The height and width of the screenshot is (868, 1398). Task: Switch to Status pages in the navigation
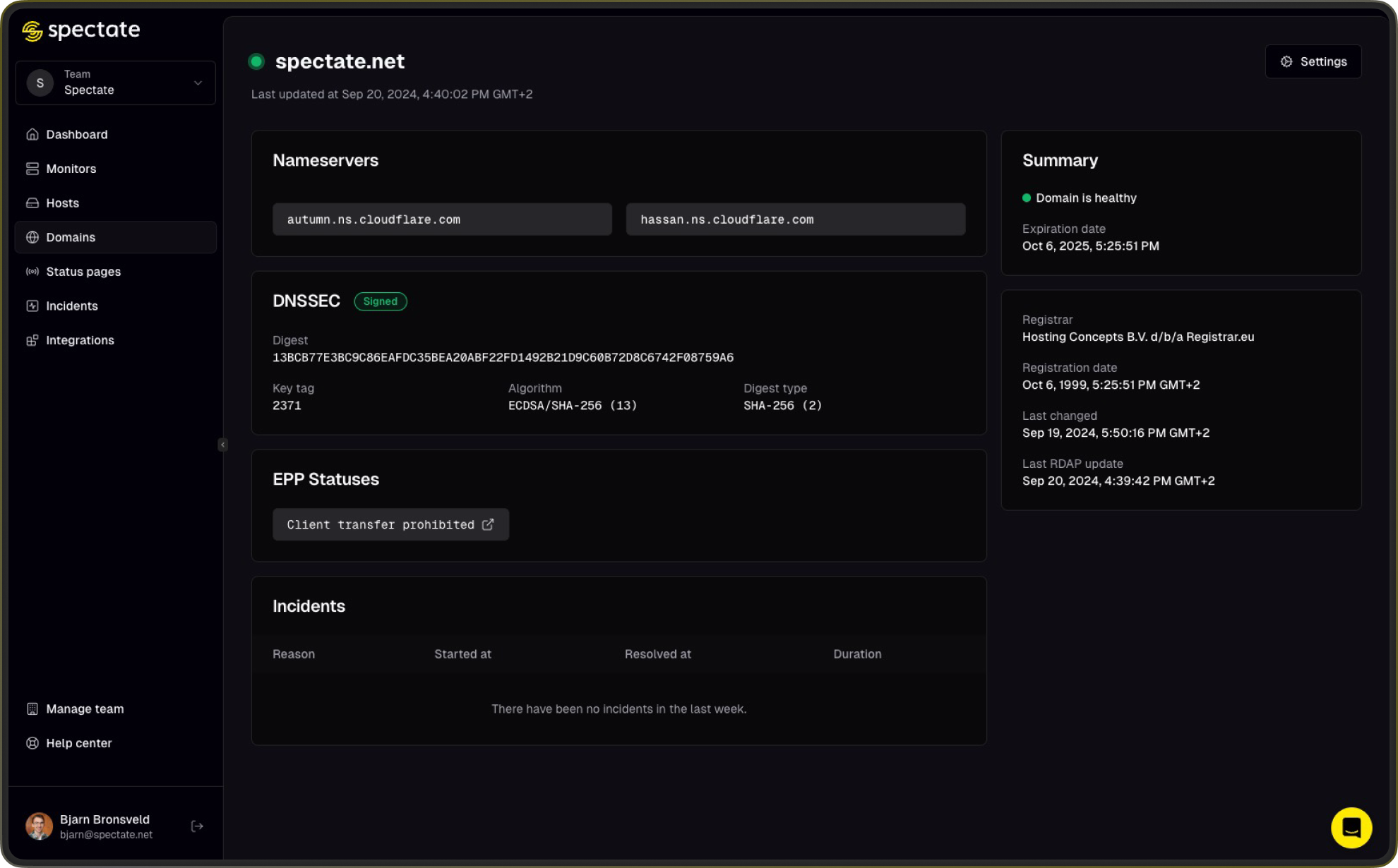point(83,271)
